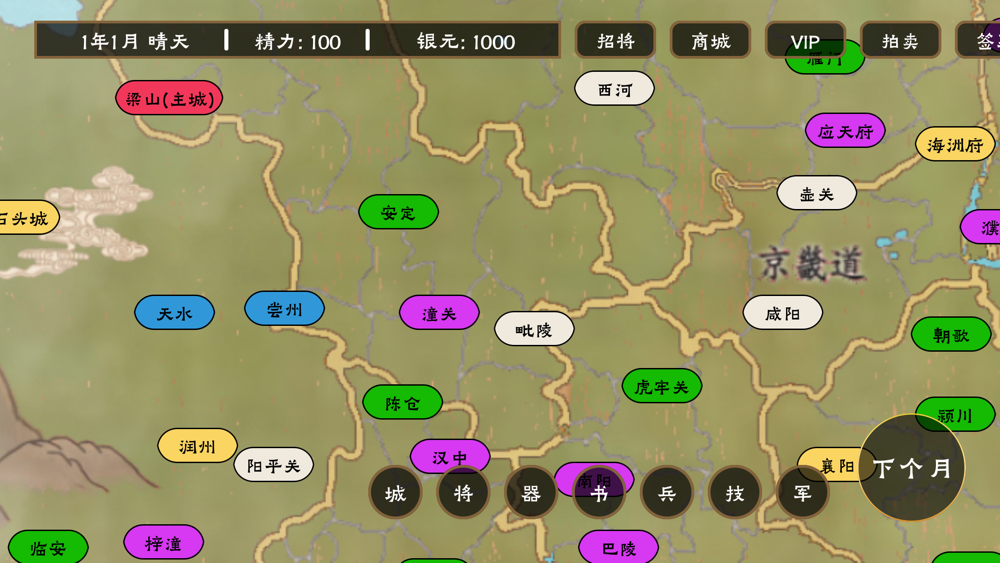This screenshot has width=1000, height=563.
Task: Select the 咸阳 city marker
Action: (x=783, y=312)
